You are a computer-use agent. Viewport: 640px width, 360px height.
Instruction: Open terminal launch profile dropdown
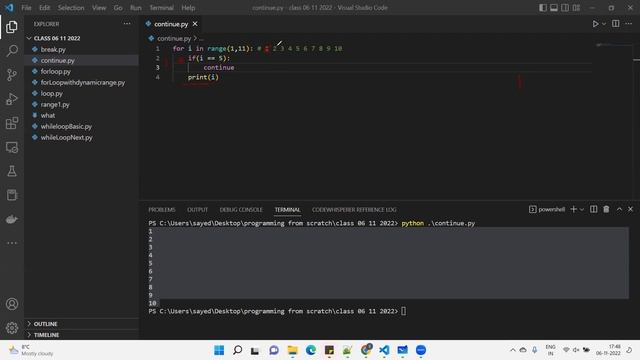point(582,209)
